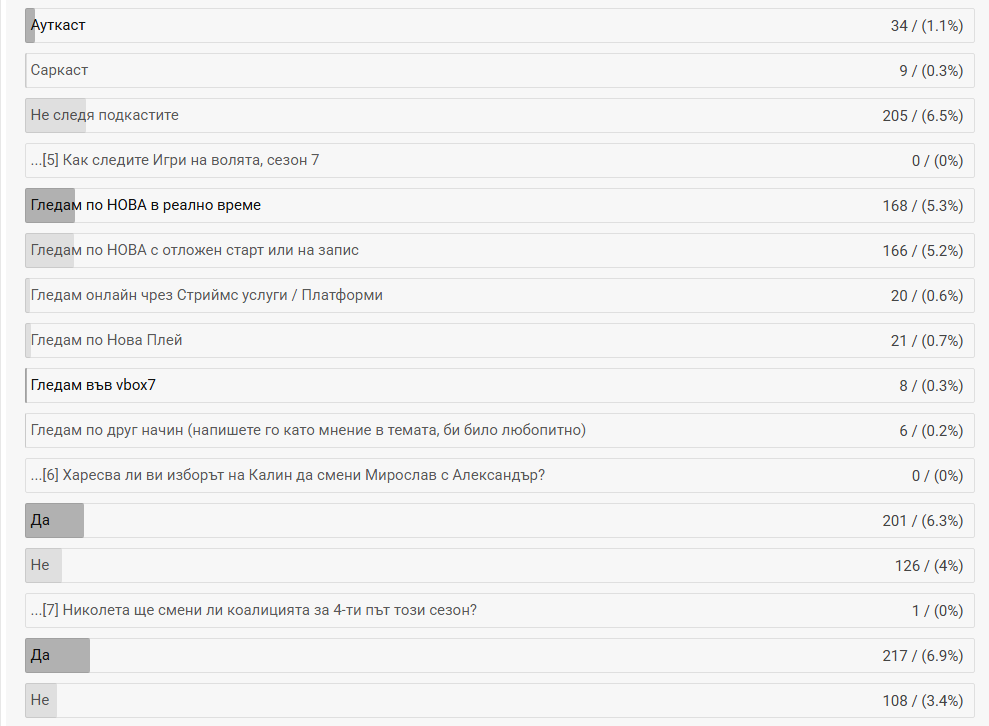Click the "Да" label with 217 votes
This screenshot has height=726, width=989.
click(x=40, y=655)
